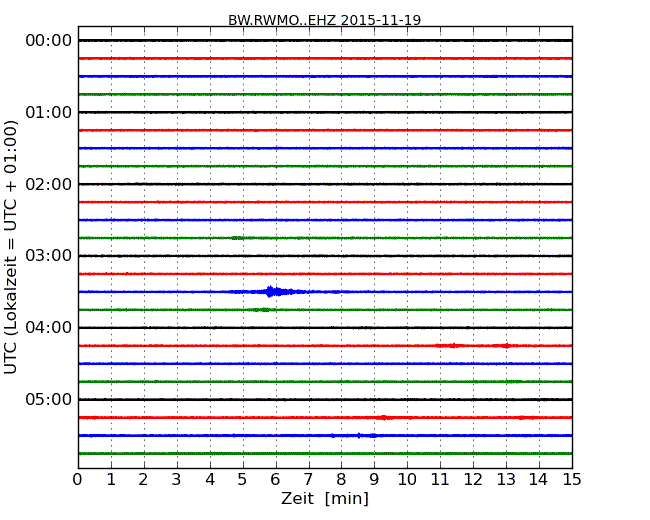Click the blue spike near minute 8.5 after 05:00
This screenshot has width=650, height=520.
(359, 435)
